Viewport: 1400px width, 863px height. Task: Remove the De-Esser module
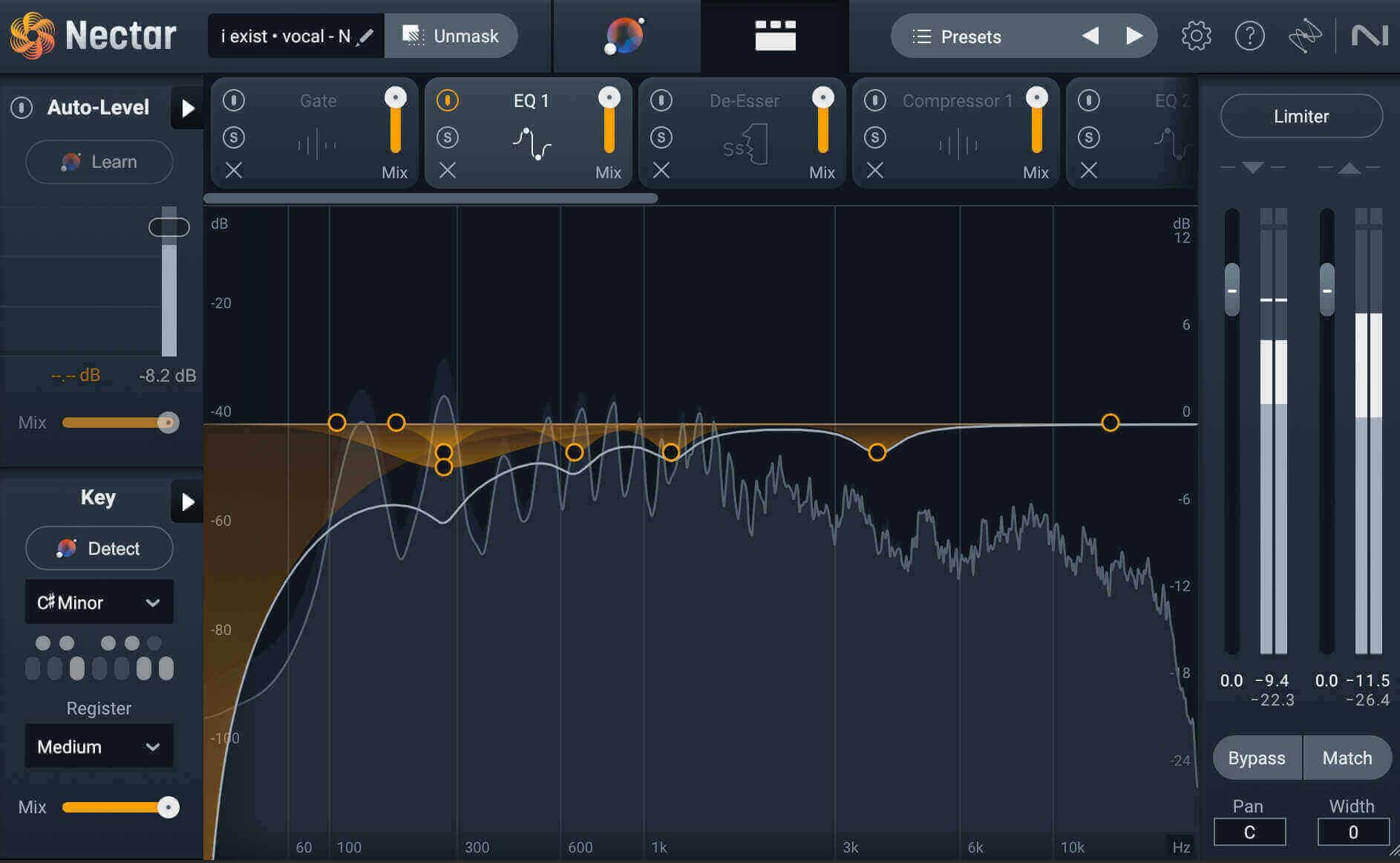pyautogui.click(x=661, y=171)
